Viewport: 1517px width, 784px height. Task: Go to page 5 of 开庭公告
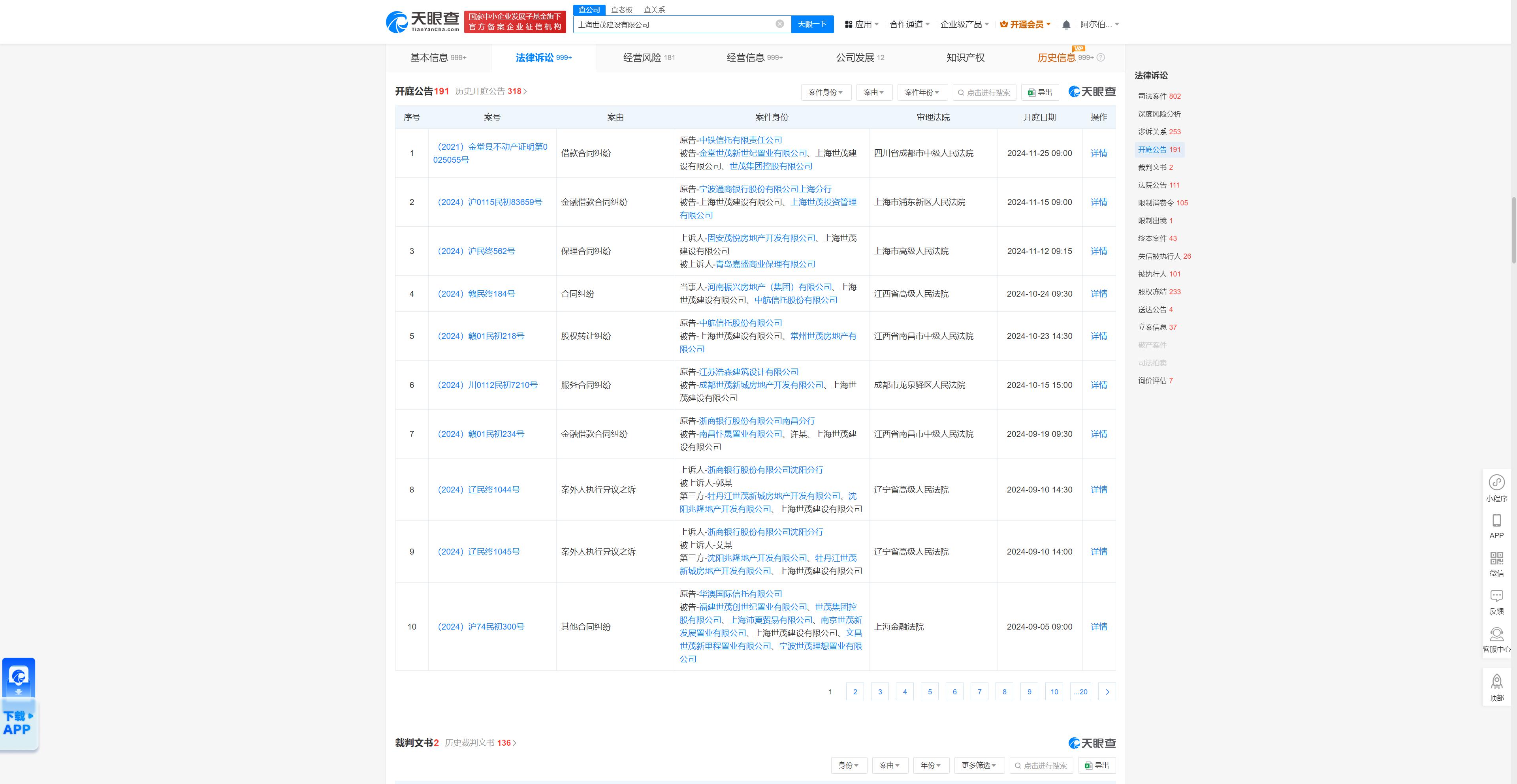930,692
